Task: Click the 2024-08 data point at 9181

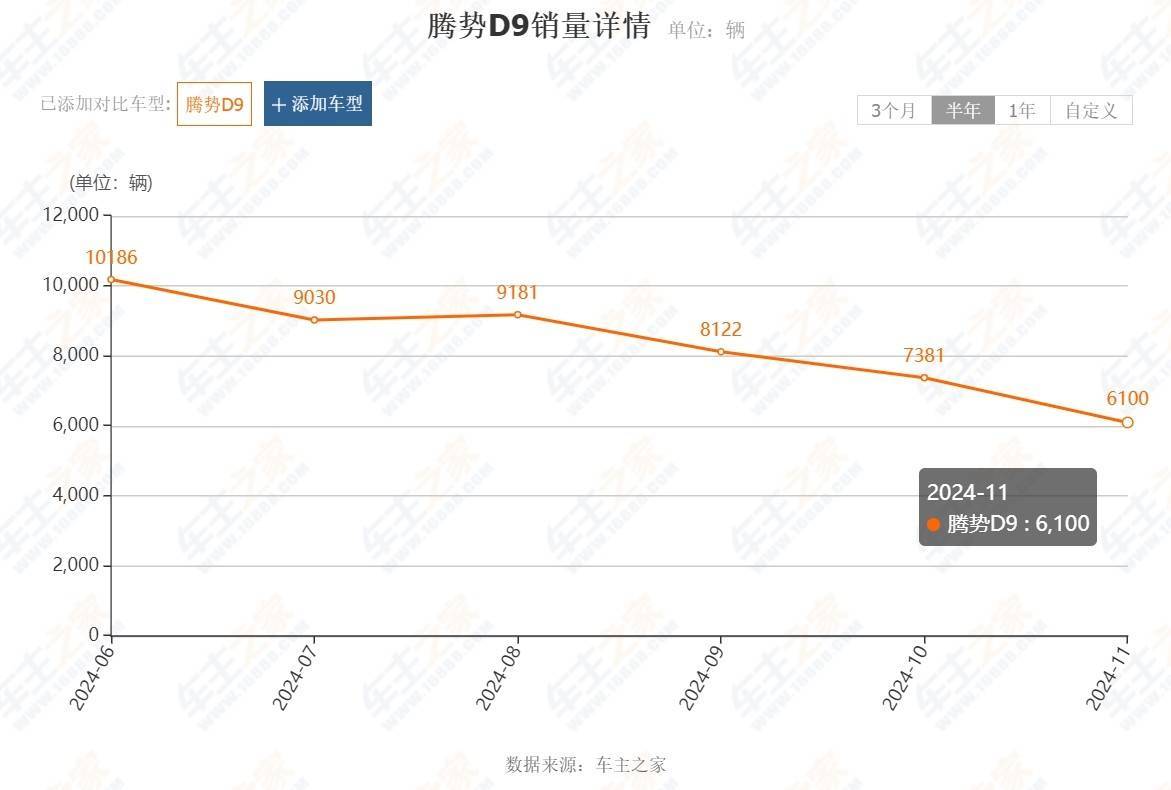Action: (518, 315)
